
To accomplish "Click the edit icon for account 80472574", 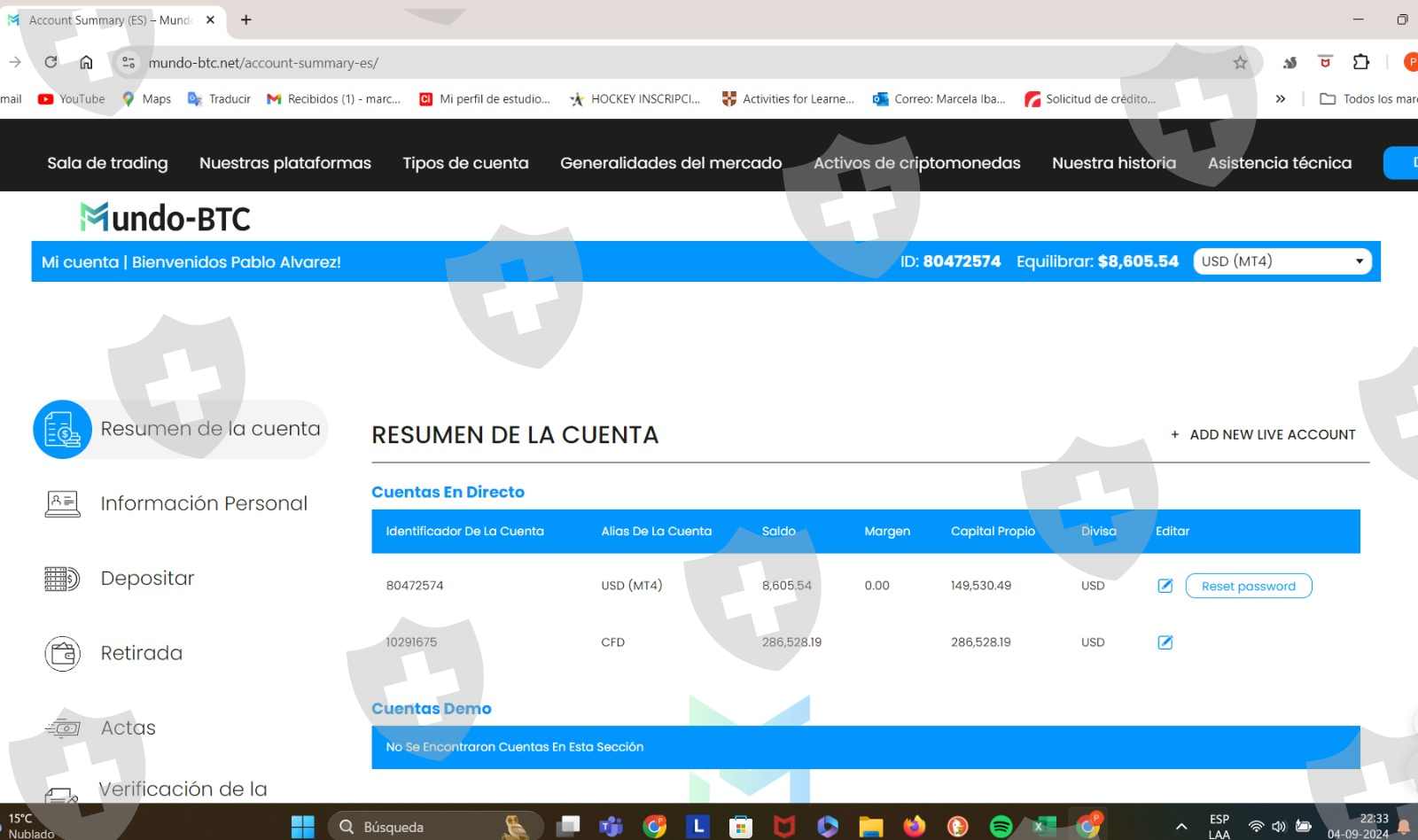I will 1165,586.
